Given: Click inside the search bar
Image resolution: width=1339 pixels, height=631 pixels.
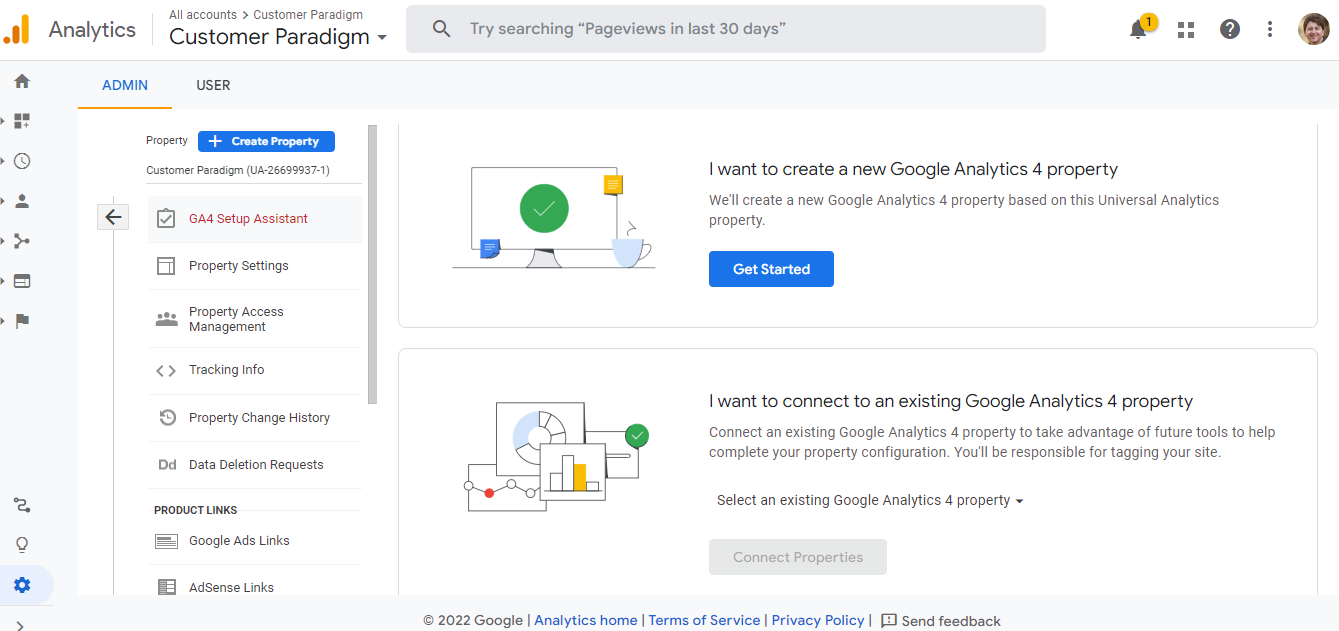Looking at the screenshot, I should click(x=726, y=28).
